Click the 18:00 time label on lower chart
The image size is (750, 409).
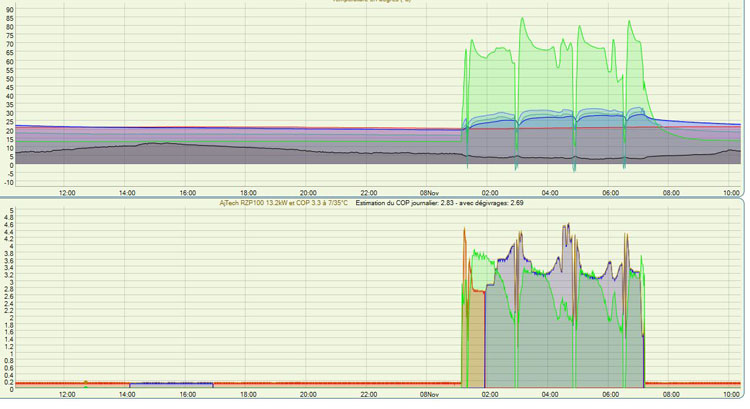(248, 395)
